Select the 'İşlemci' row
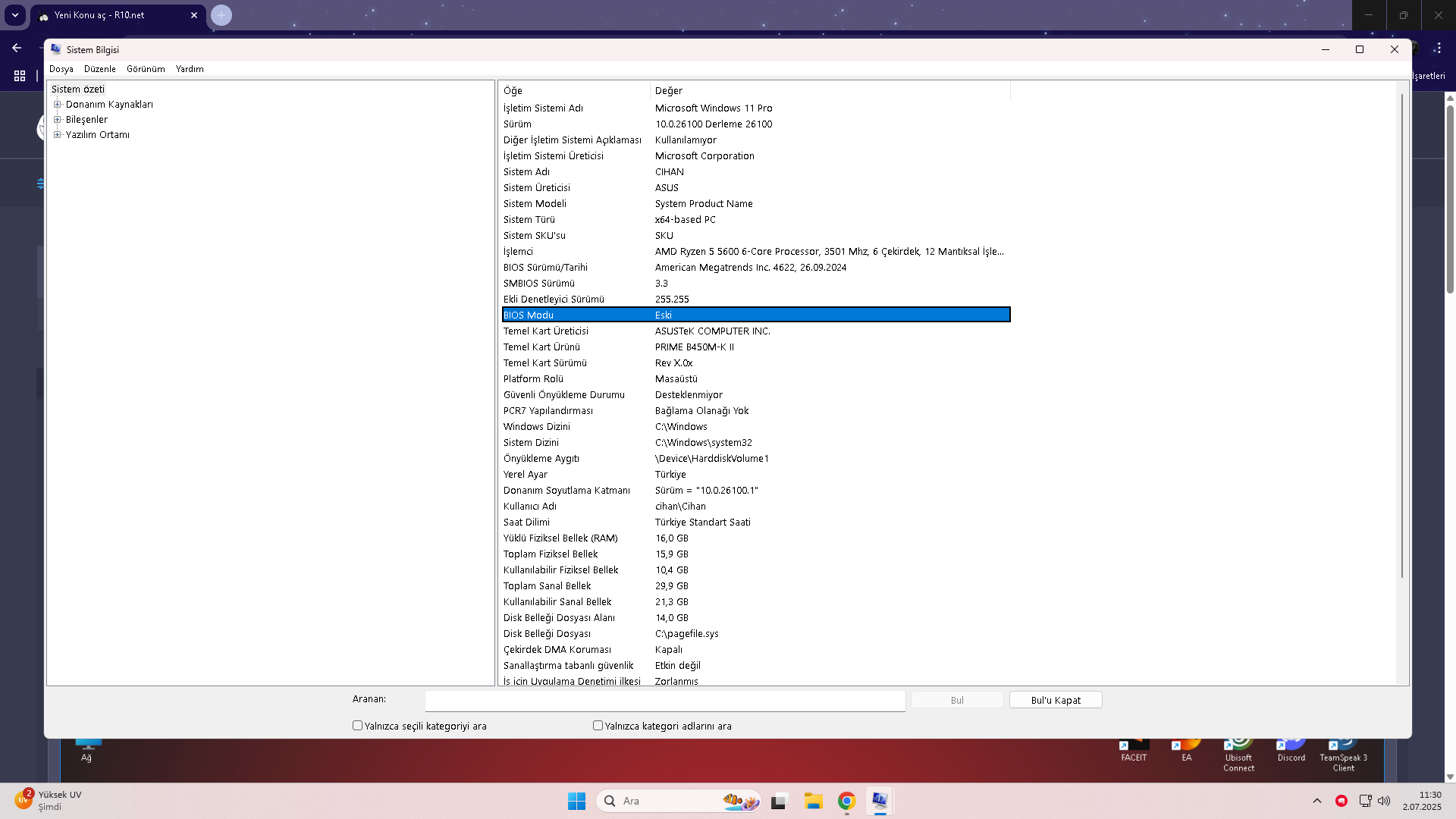 756,252
